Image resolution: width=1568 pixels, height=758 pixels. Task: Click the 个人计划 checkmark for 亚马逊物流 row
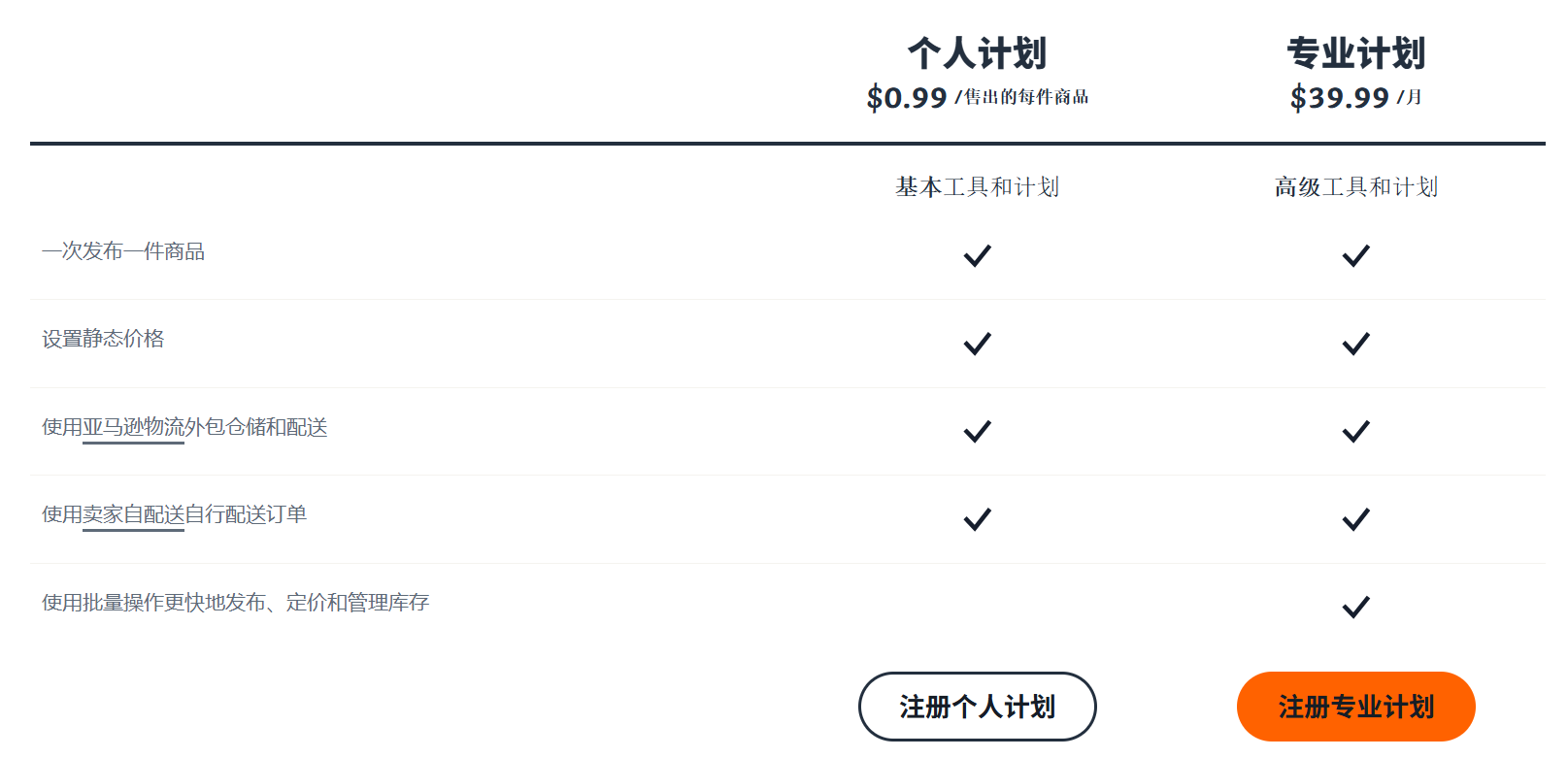[979, 430]
